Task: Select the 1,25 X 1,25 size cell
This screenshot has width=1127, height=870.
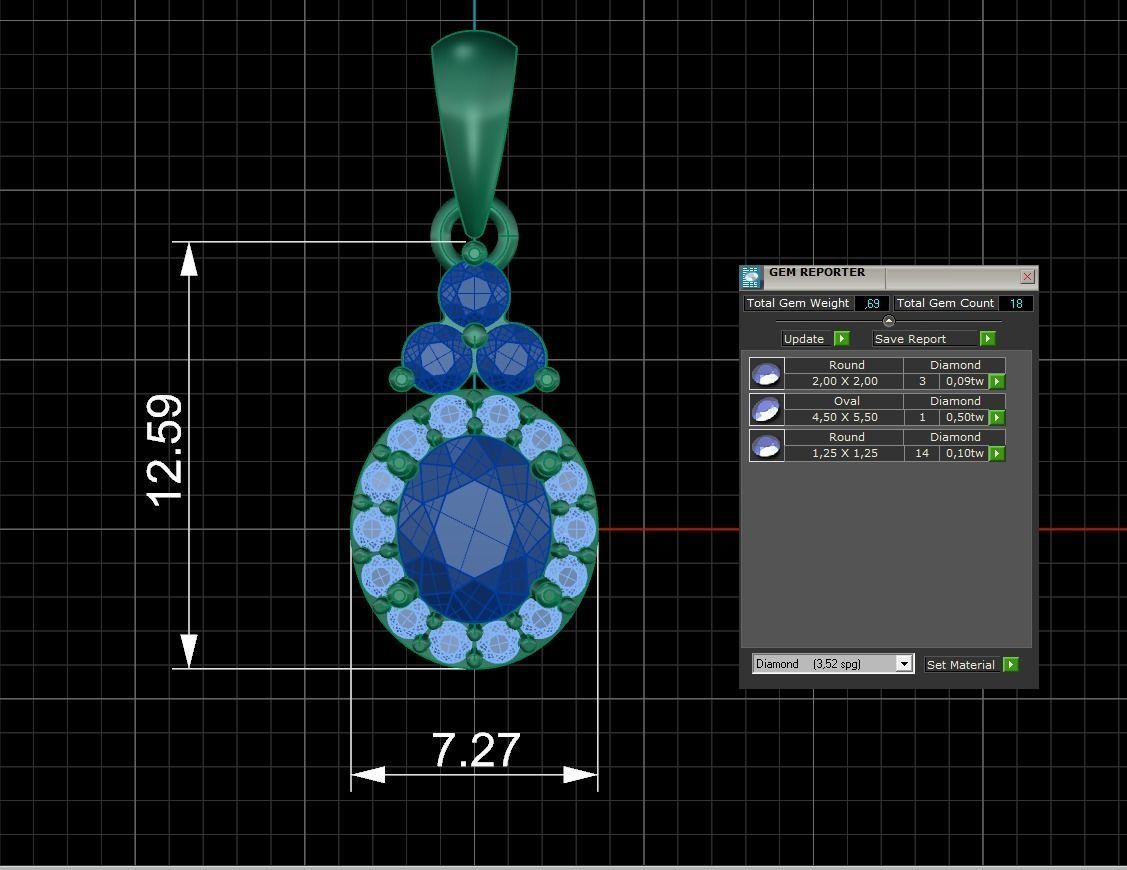Action: point(845,453)
